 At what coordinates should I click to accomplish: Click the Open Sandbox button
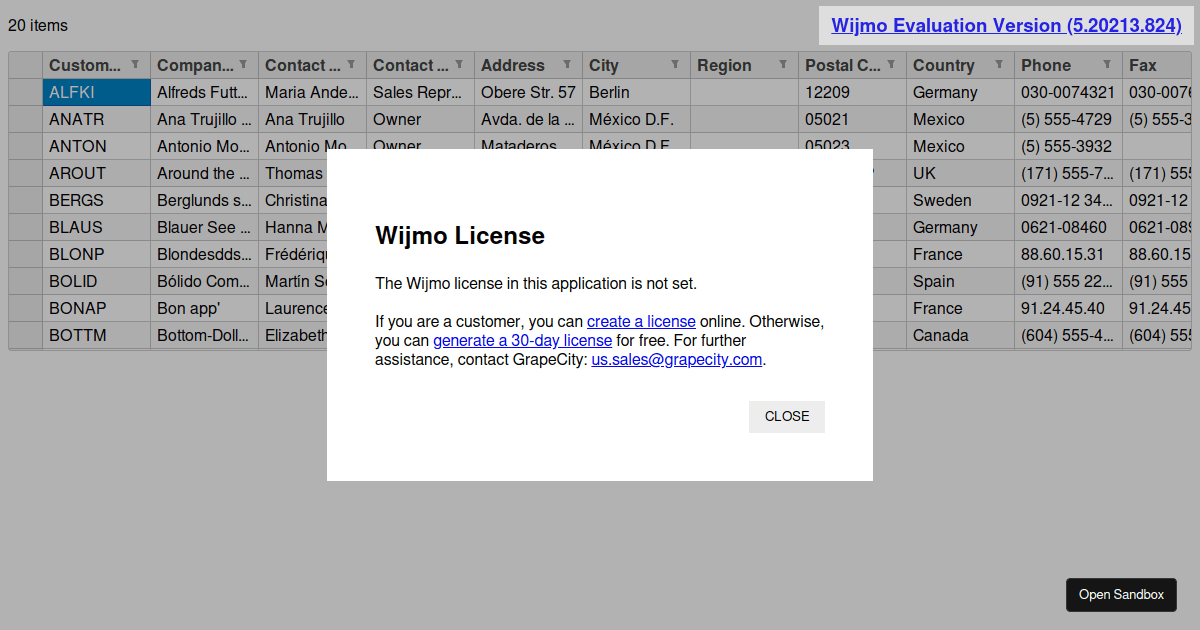pyautogui.click(x=1121, y=594)
